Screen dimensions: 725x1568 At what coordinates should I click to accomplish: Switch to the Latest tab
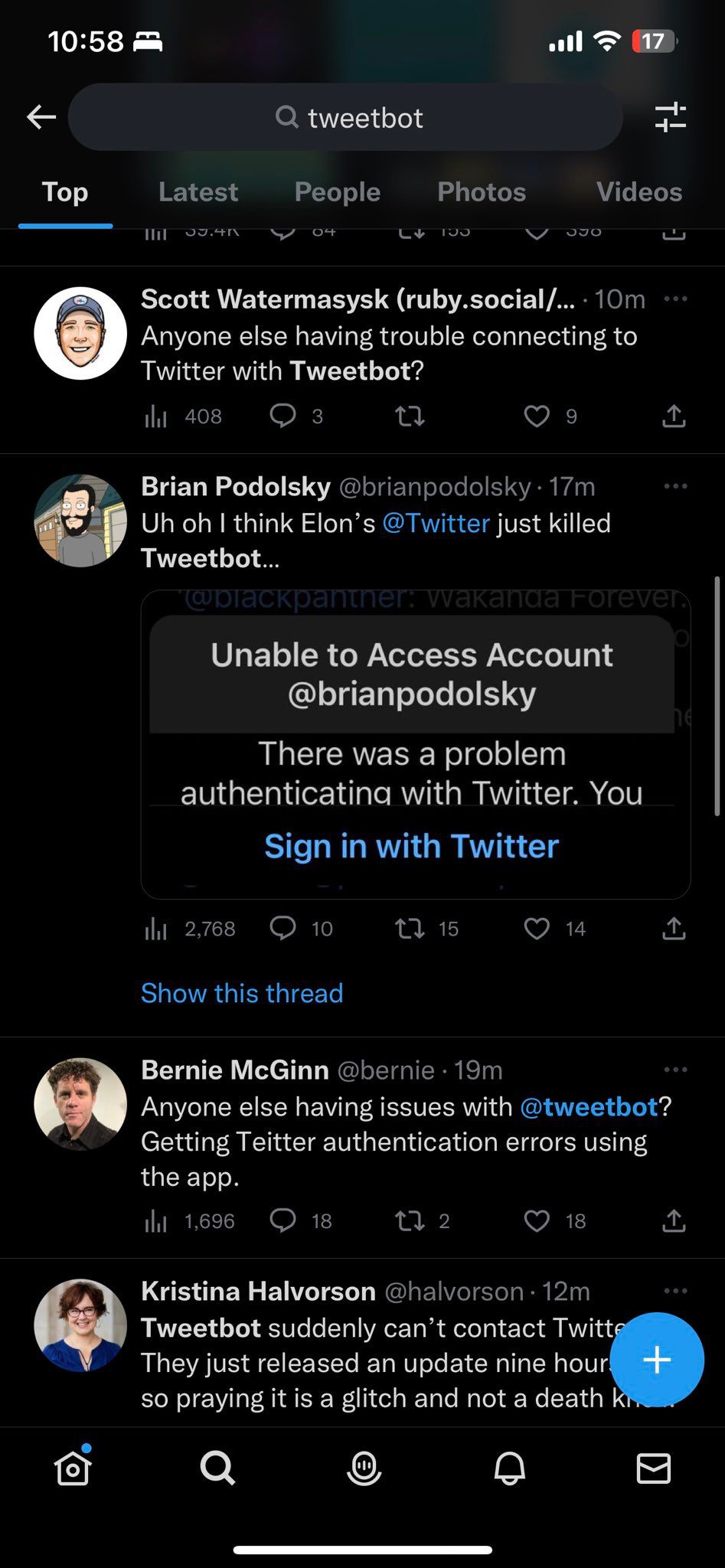tap(198, 192)
